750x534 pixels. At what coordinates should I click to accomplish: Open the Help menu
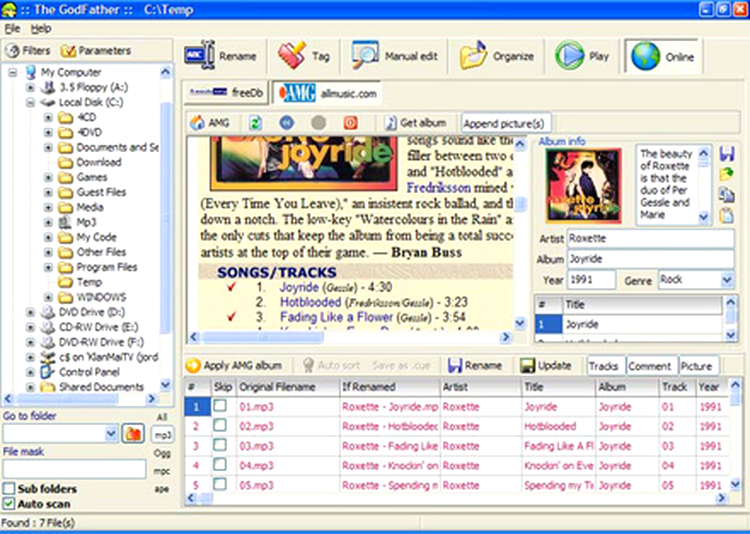pyautogui.click(x=41, y=29)
